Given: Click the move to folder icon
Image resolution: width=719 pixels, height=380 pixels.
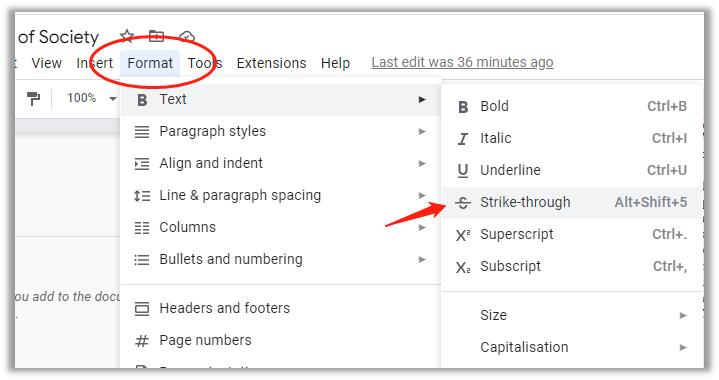Looking at the screenshot, I should tap(156, 36).
